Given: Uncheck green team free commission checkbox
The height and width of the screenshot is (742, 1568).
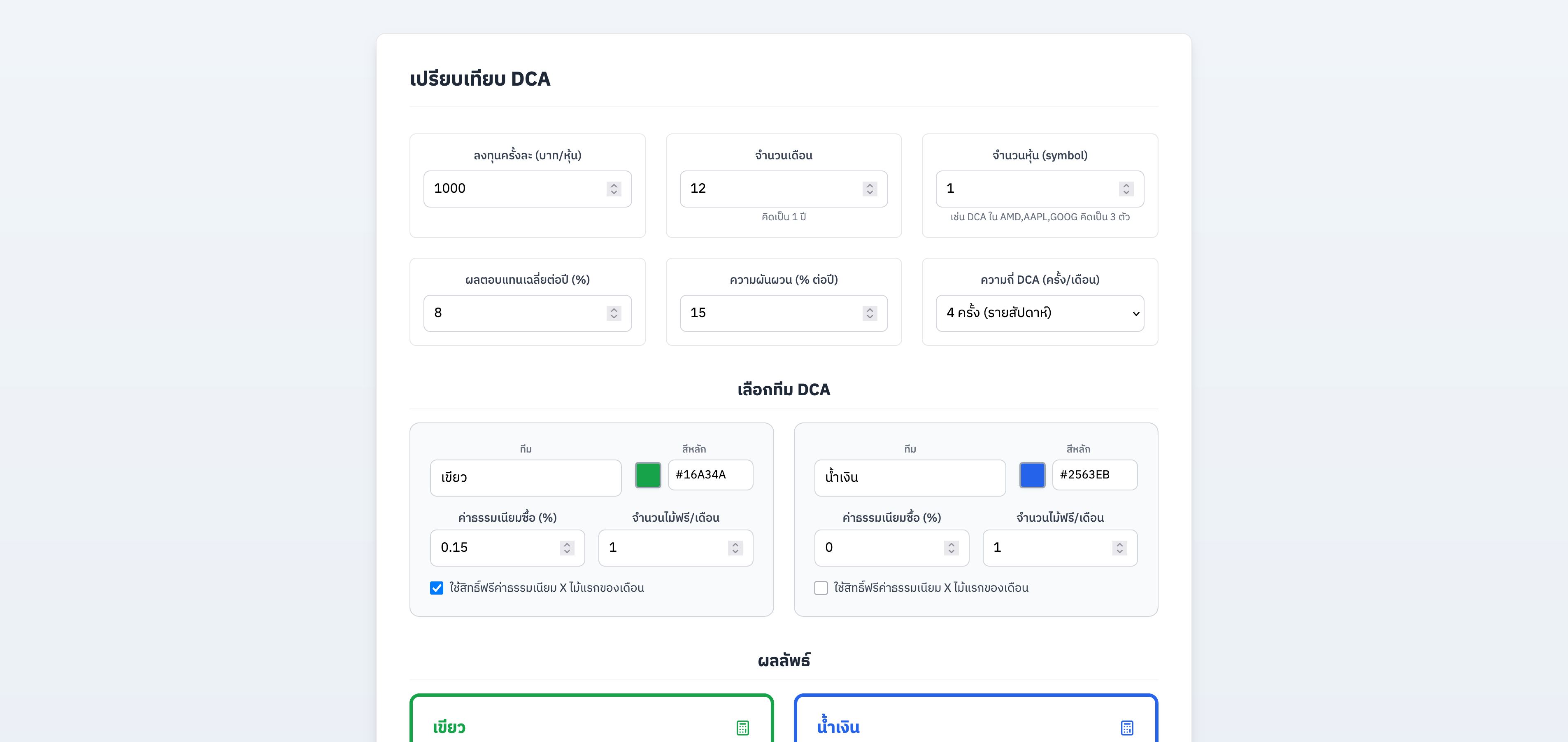Looking at the screenshot, I should pyautogui.click(x=436, y=588).
